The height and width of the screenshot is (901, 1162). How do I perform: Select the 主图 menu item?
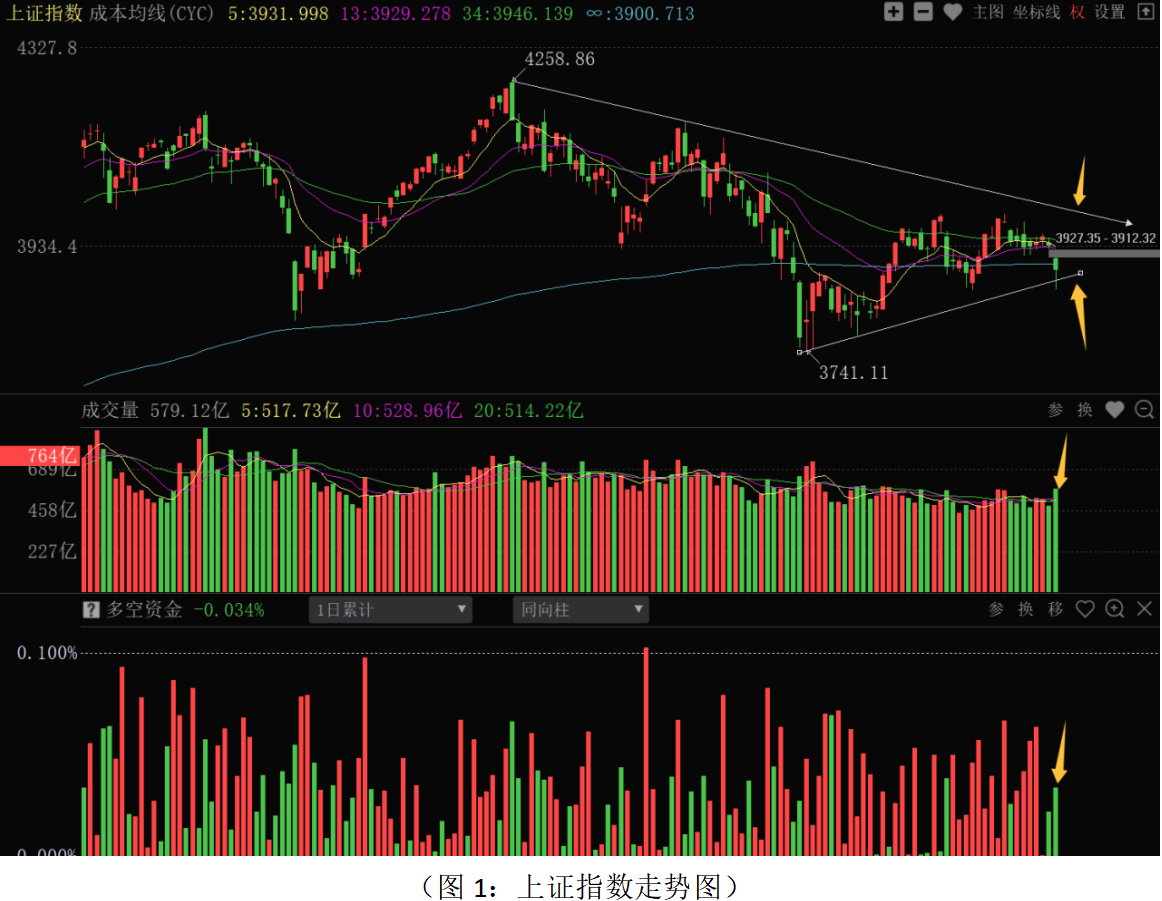[987, 13]
